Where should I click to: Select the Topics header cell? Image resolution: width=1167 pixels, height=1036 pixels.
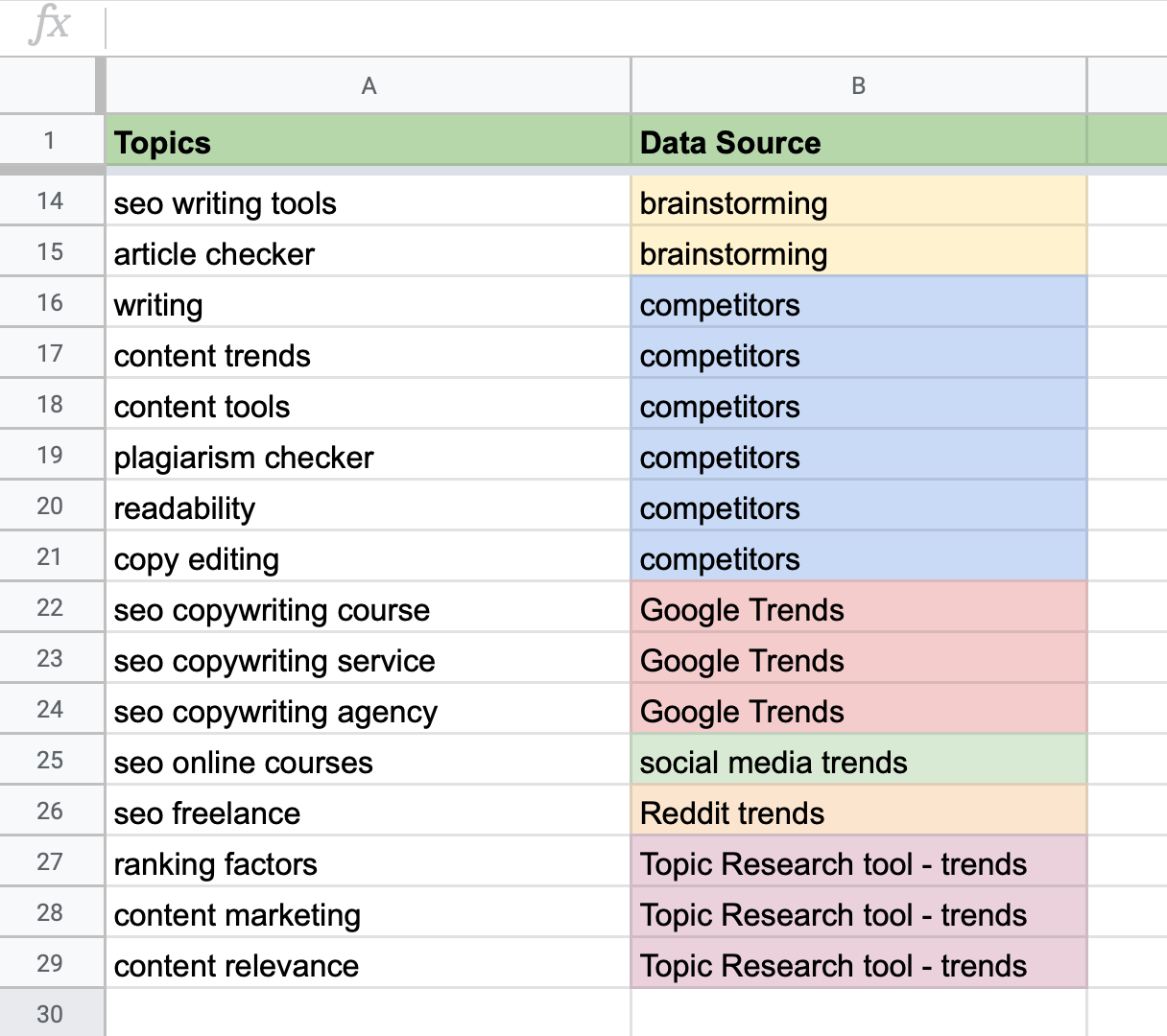369,143
